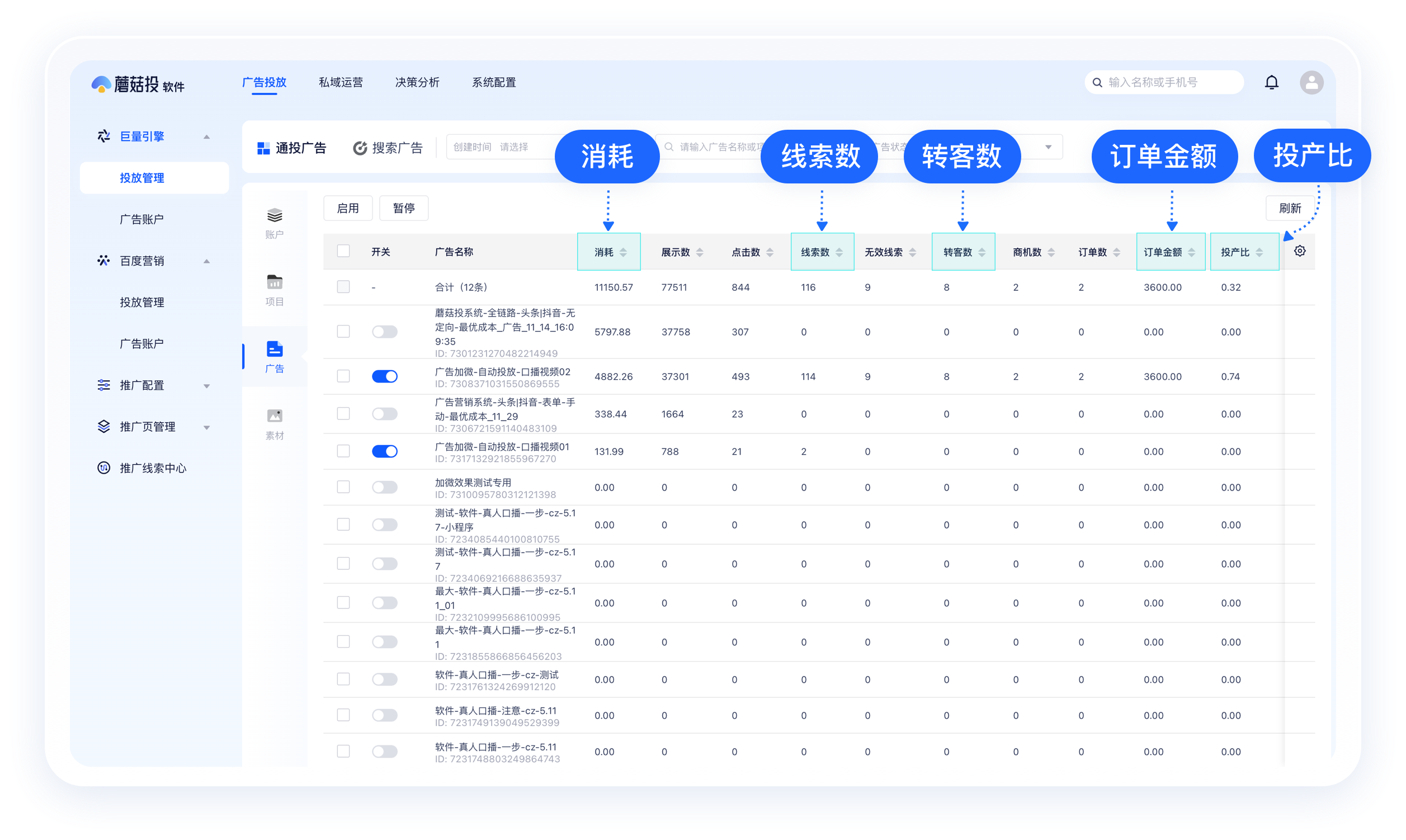Open the notification bell

pyautogui.click(x=1271, y=82)
